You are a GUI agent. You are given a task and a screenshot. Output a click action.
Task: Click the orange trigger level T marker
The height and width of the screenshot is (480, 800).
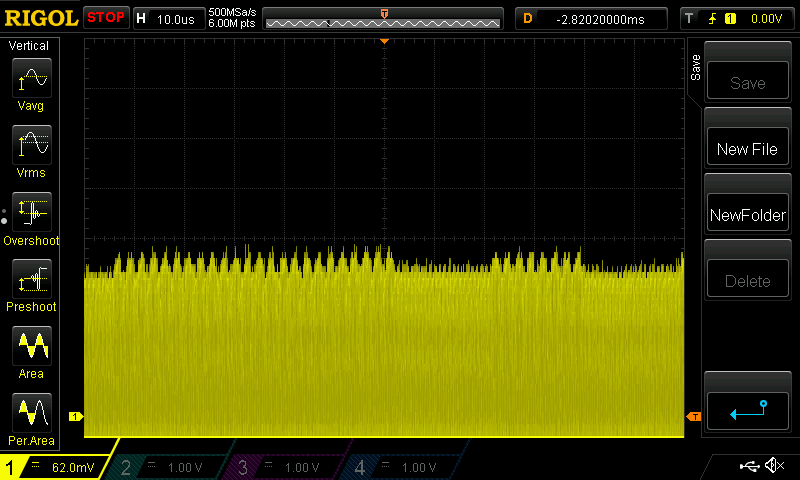[694, 417]
